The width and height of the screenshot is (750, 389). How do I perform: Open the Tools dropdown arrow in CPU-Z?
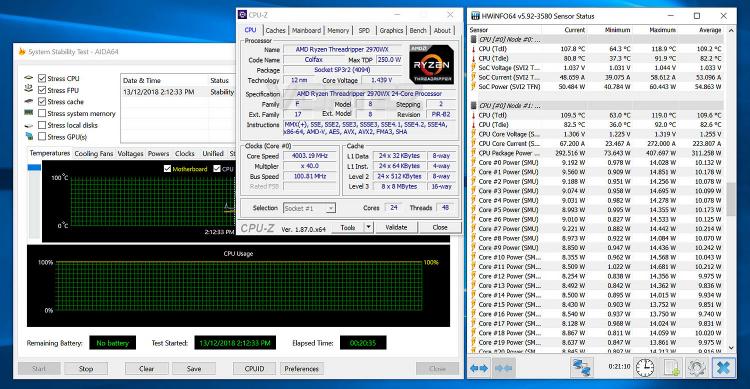click(369, 227)
